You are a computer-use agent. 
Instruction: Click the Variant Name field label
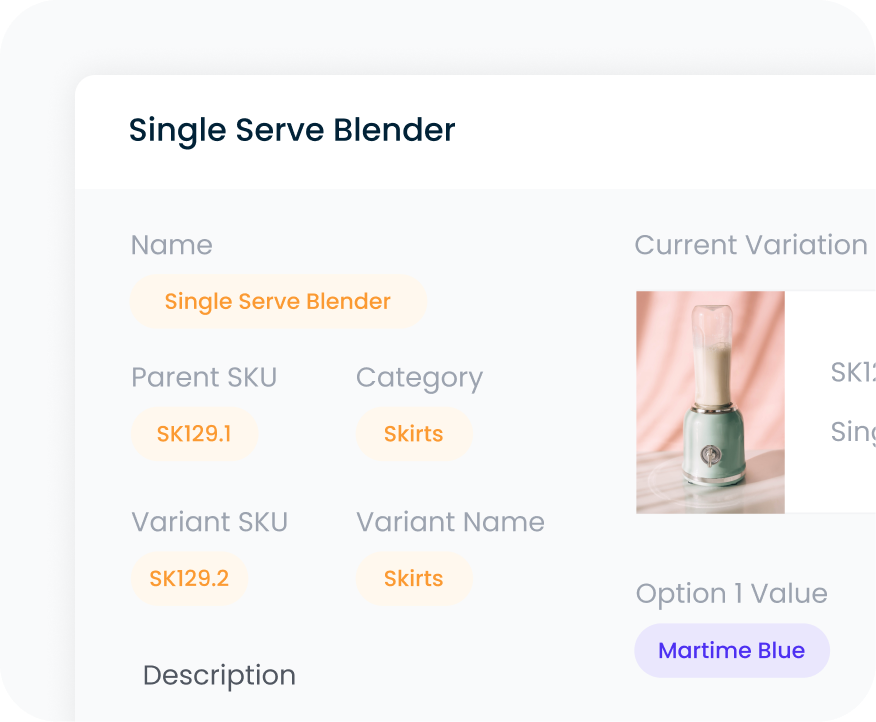click(450, 521)
